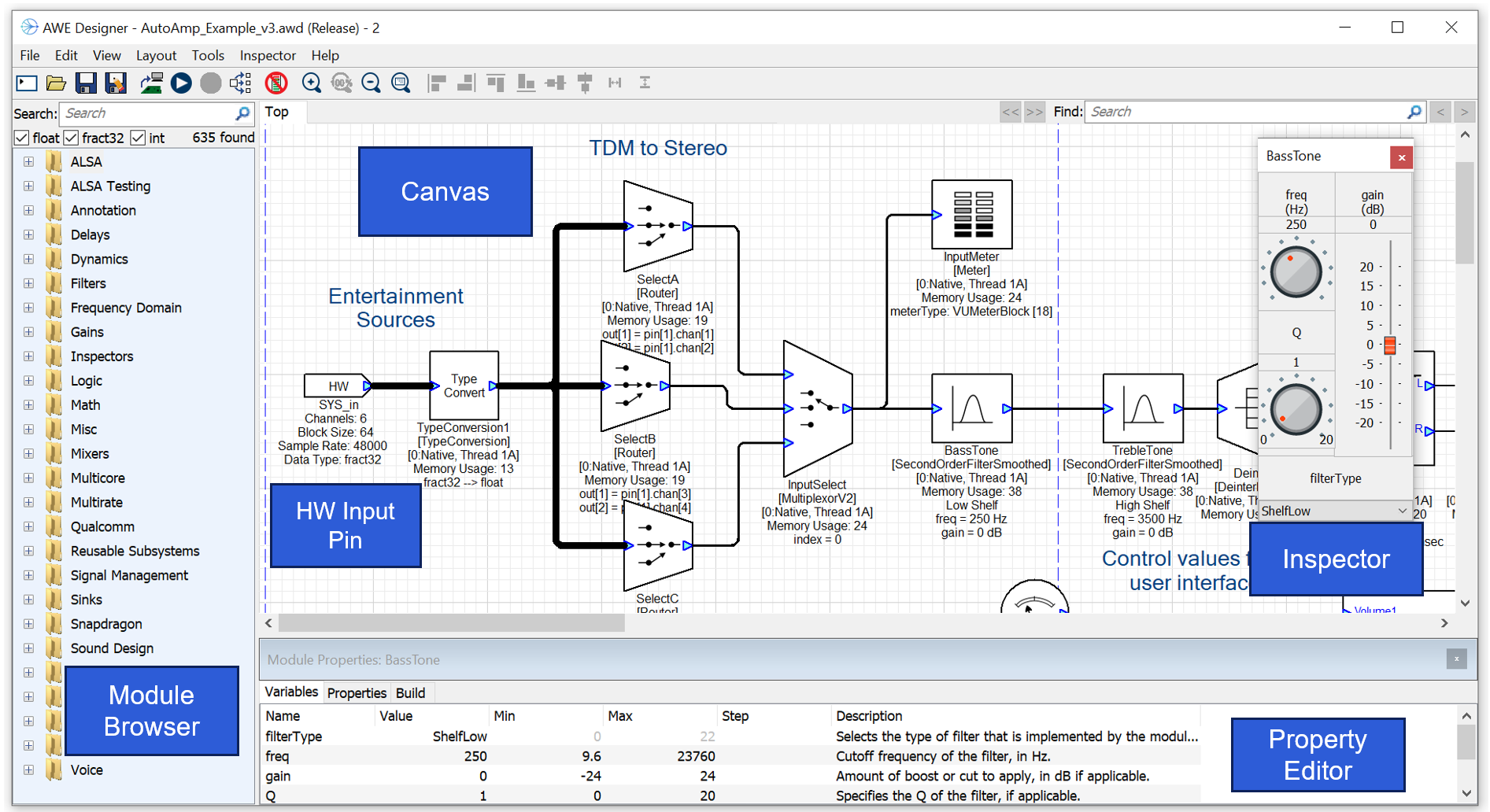
Task: Open the Inspector menu
Action: (x=268, y=55)
